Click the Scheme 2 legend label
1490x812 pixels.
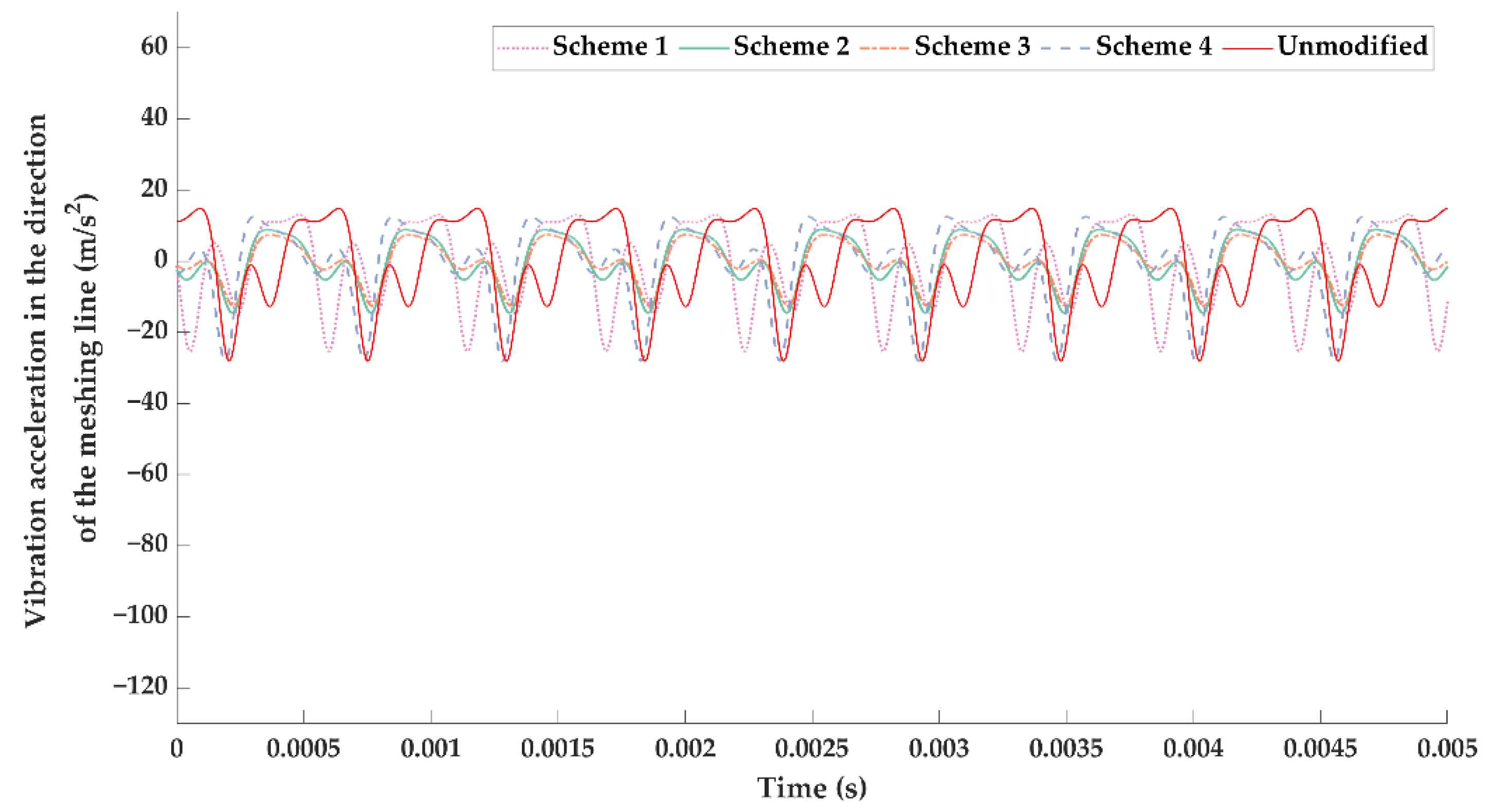(791, 46)
